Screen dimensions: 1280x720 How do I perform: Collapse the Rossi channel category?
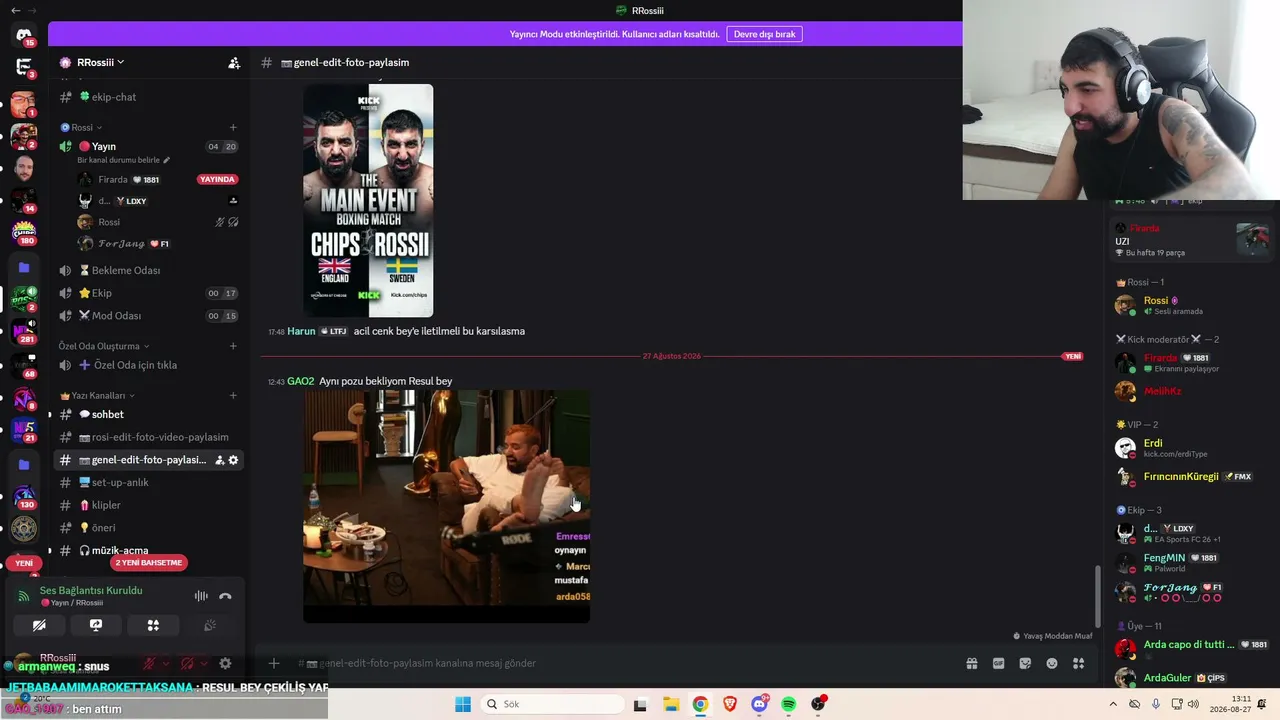pyautogui.click(x=81, y=128)
